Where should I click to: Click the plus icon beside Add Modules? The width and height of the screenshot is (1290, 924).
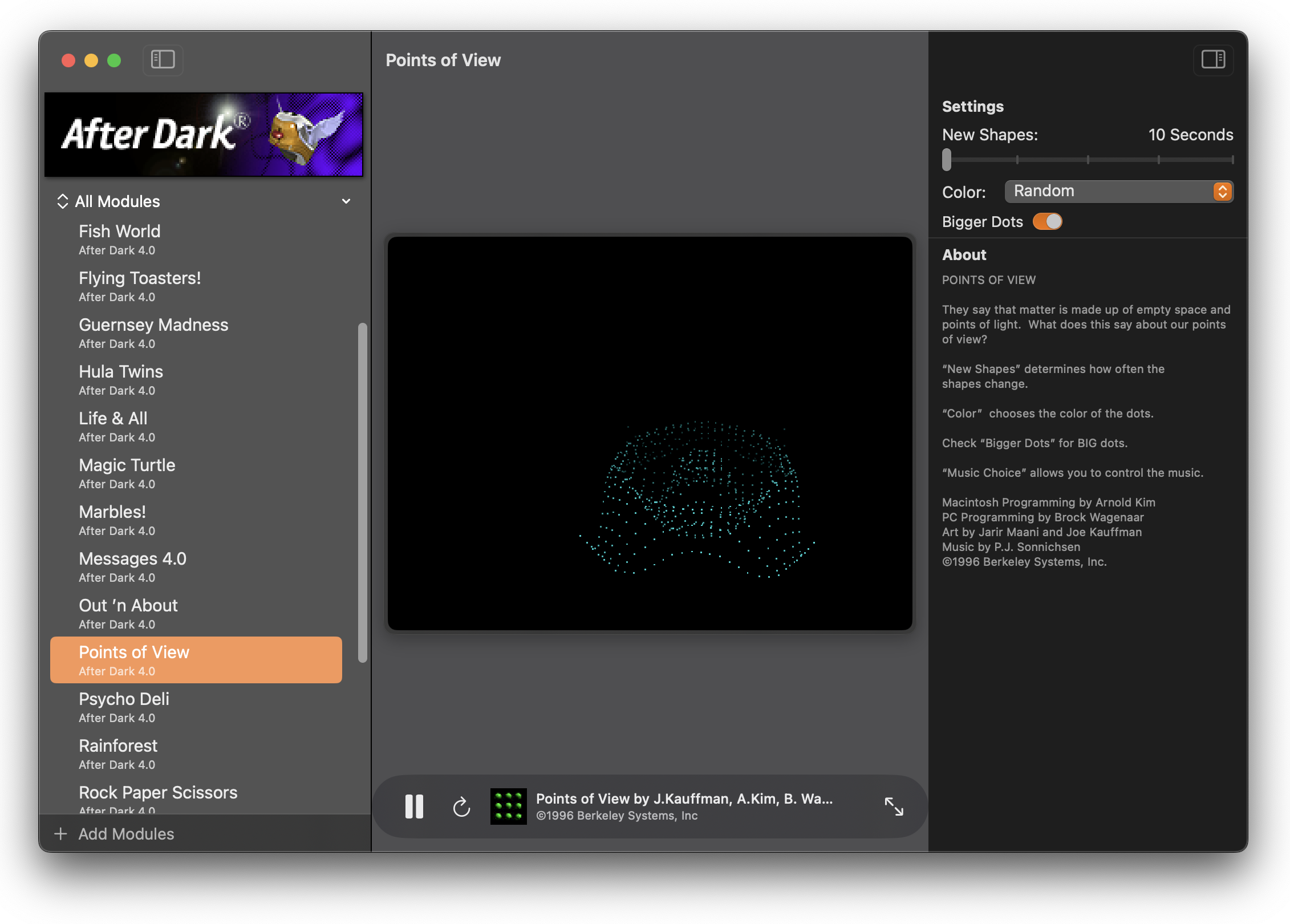pos(60,834)
